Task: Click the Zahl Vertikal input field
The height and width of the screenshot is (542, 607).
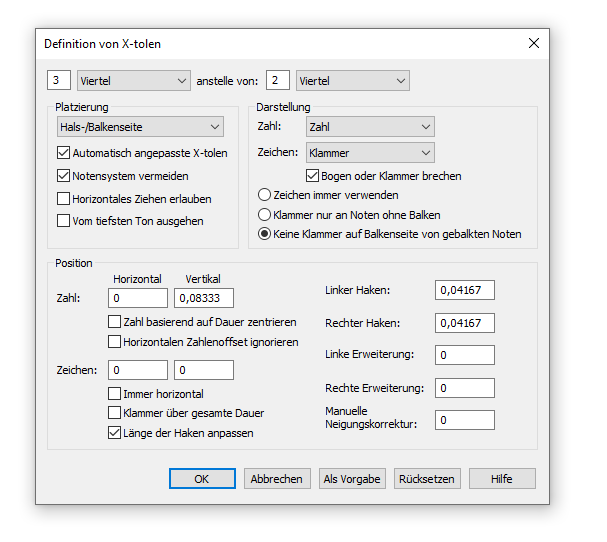Action: pos(204,298)
